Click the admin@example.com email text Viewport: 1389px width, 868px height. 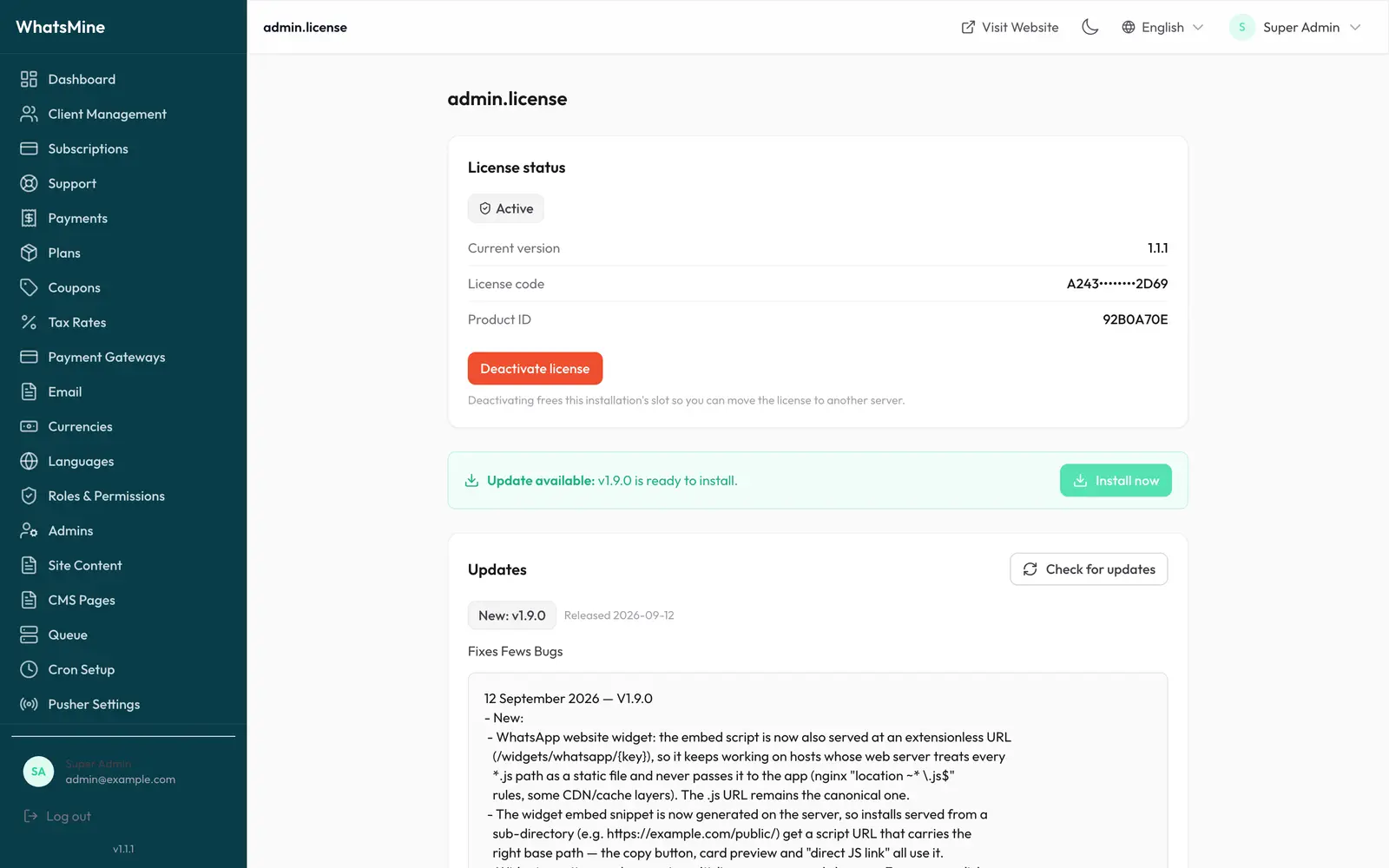pos(121,779)
